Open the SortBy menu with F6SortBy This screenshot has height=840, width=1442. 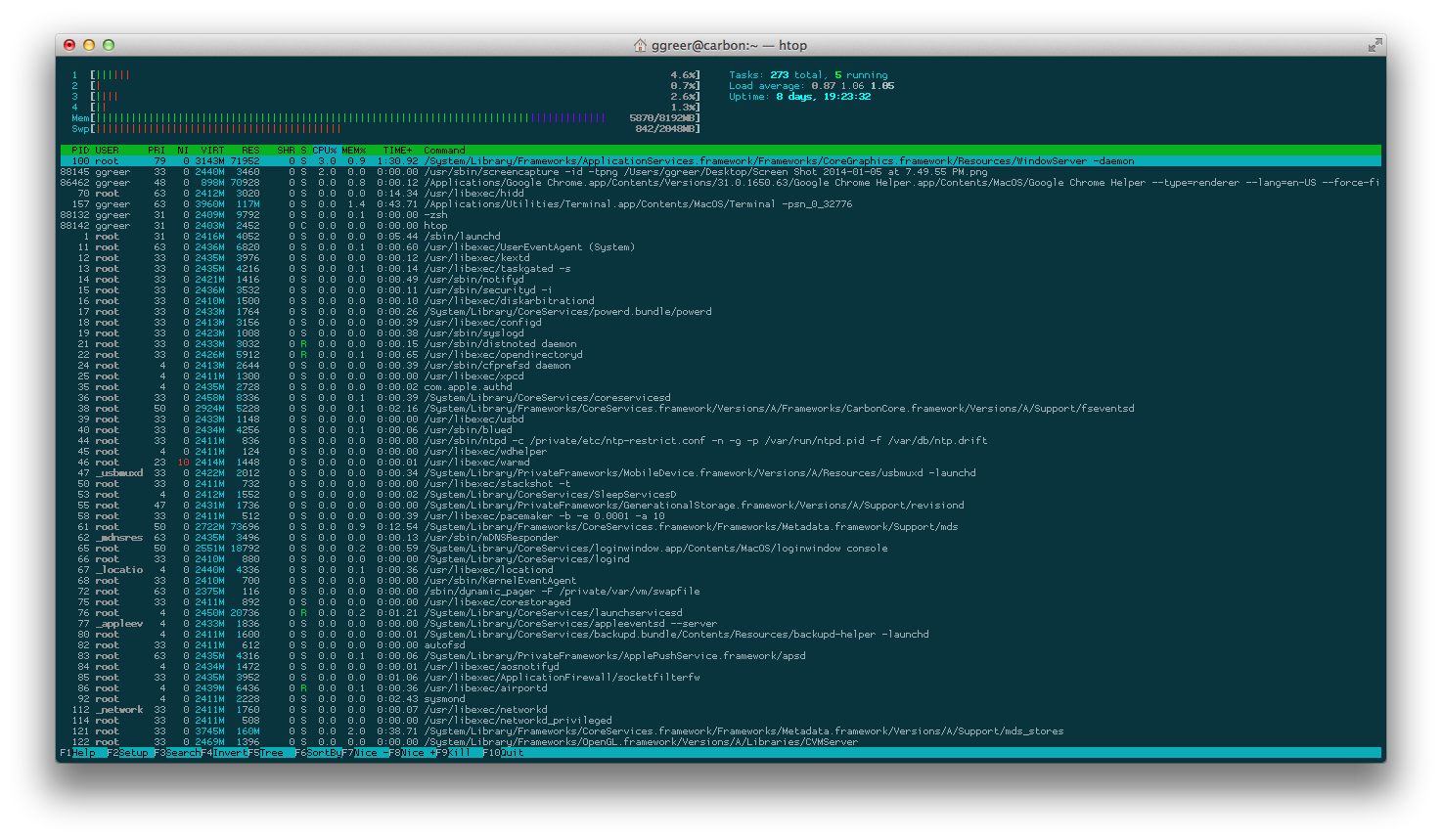click(x=319, y=752)
